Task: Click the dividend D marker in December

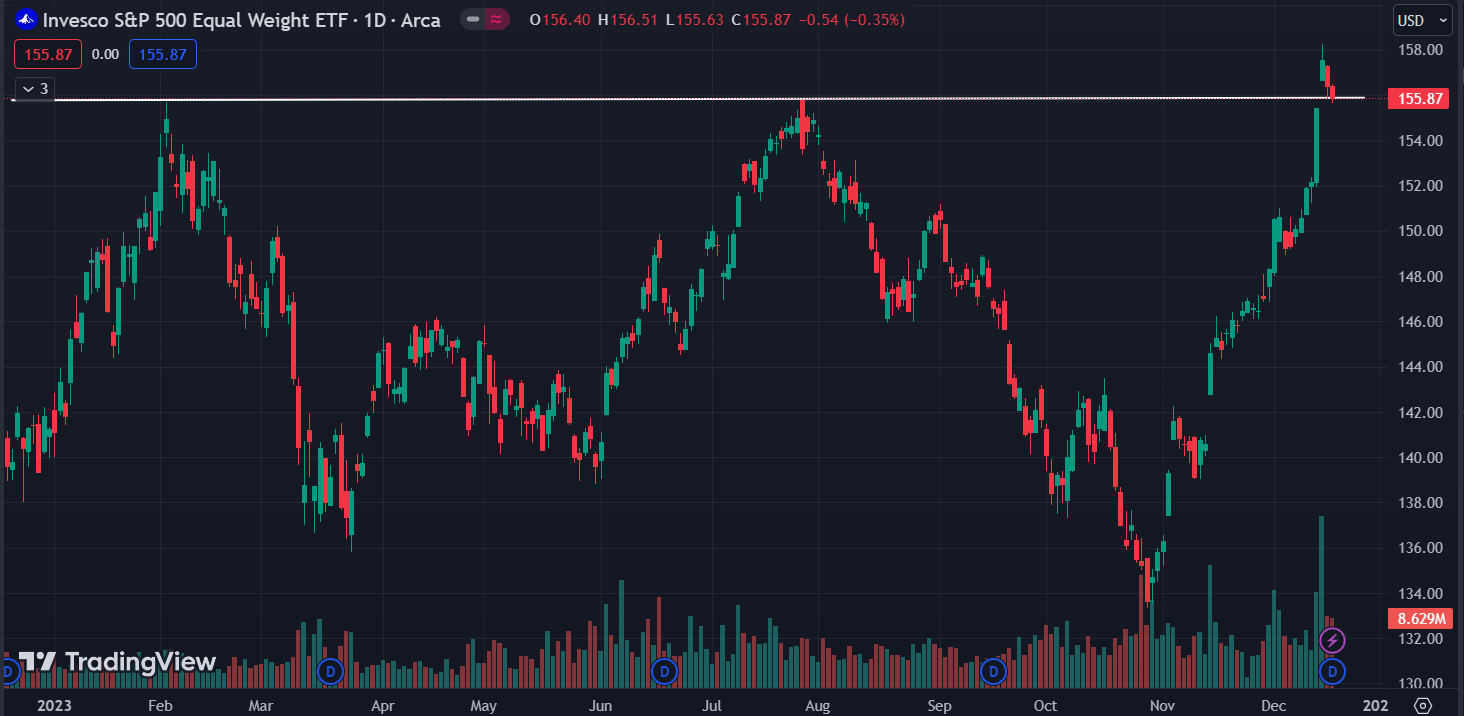Action: (1332, 670)
